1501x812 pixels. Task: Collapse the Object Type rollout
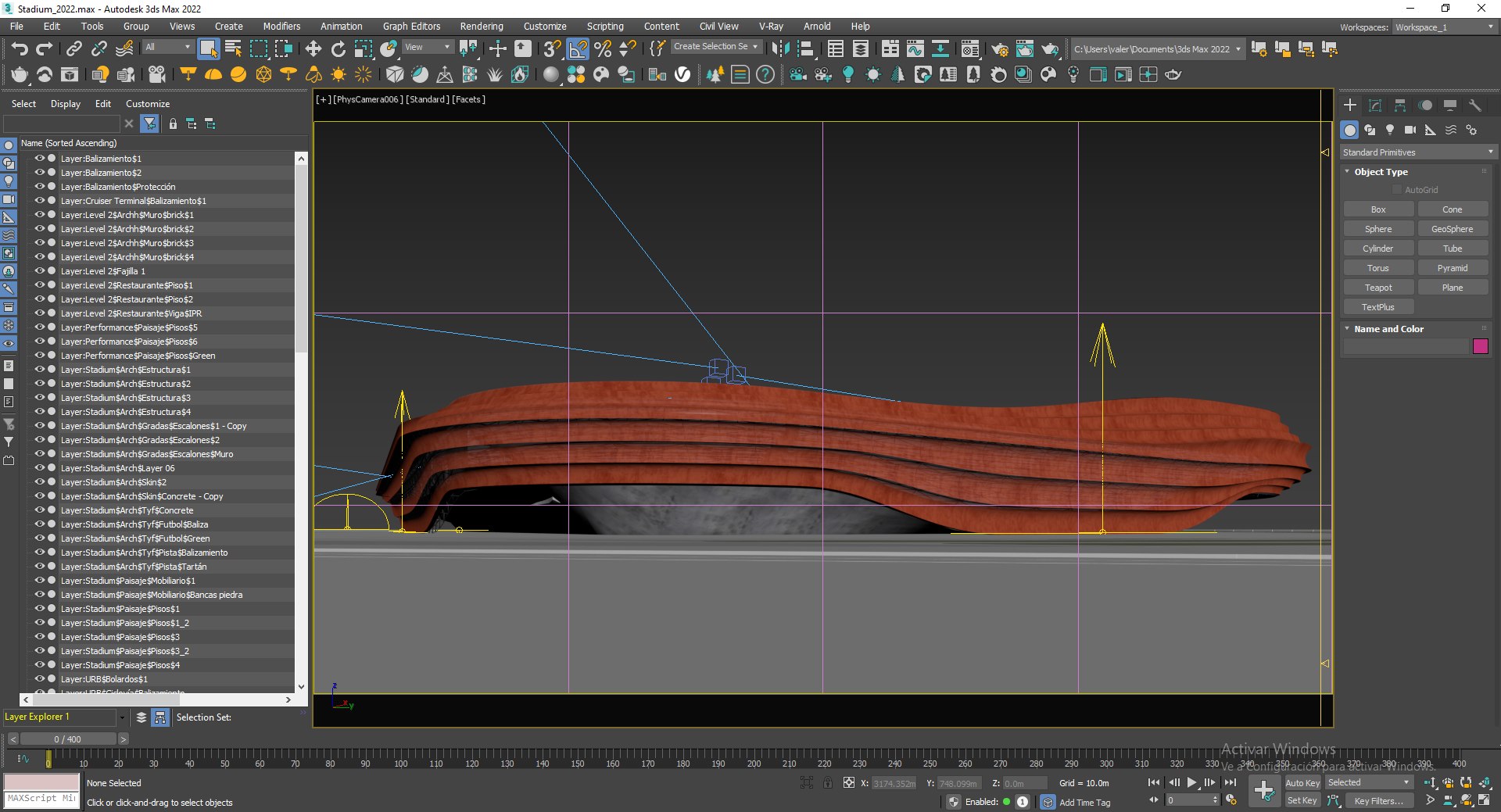pos(1347,171)
